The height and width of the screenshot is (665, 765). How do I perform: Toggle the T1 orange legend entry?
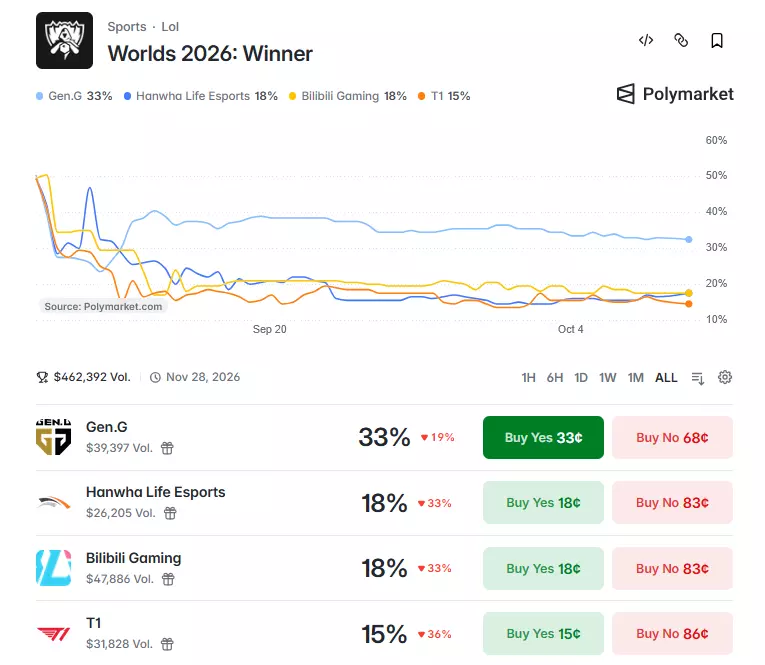444,96
